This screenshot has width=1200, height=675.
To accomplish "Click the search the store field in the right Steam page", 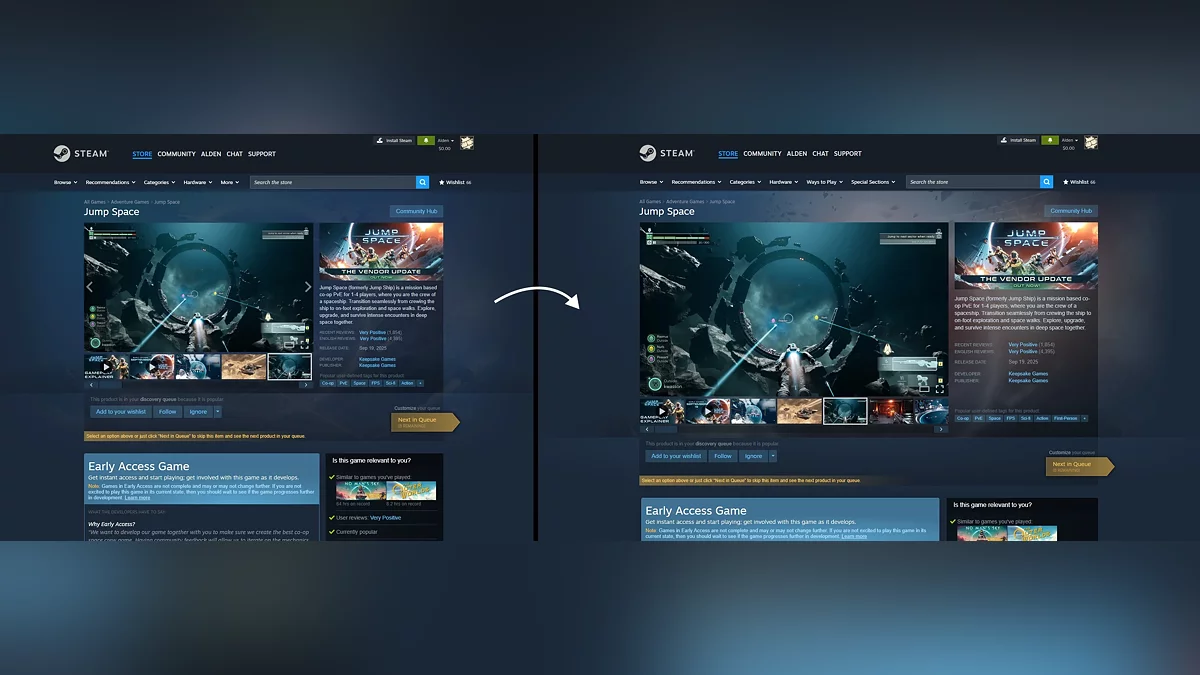I will tap(973, 182).
